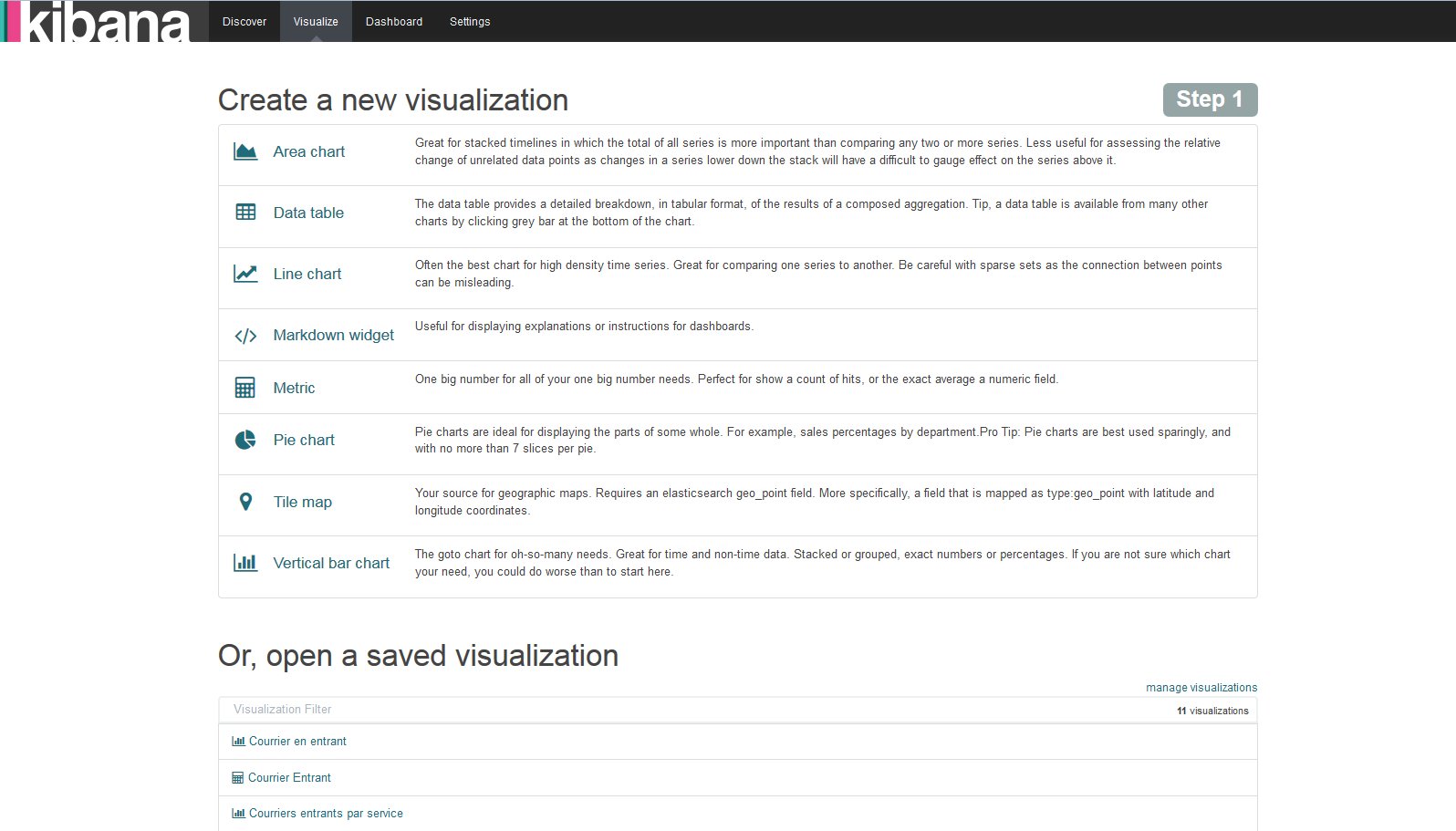
Task: Click the Pie chart description text
Action: click(x=823, y=440)
